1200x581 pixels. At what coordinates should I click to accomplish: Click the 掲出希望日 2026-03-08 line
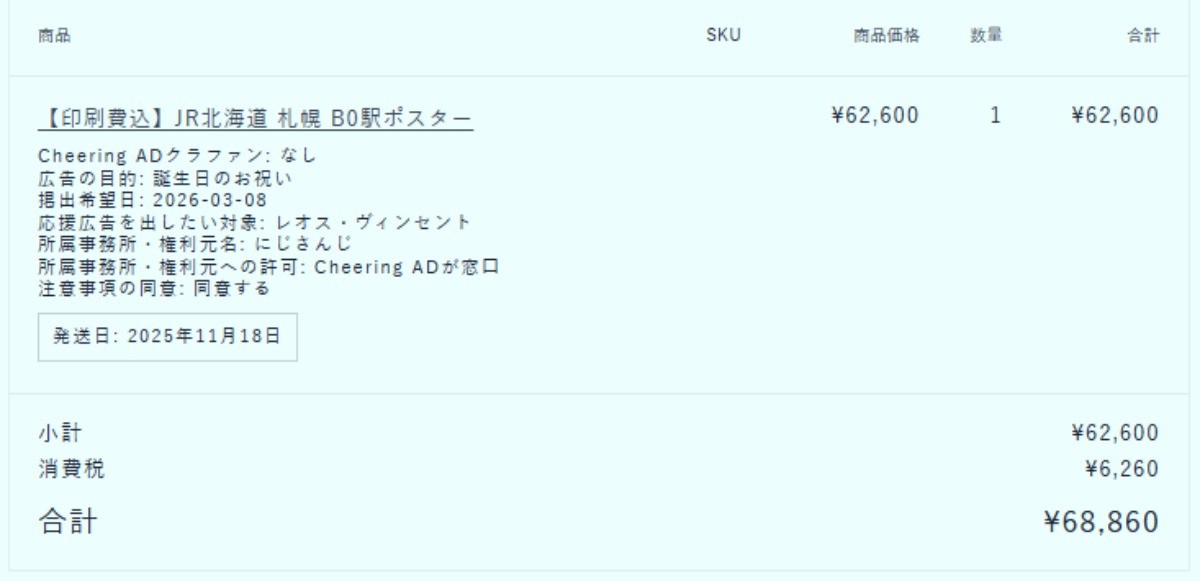[152, 200]
